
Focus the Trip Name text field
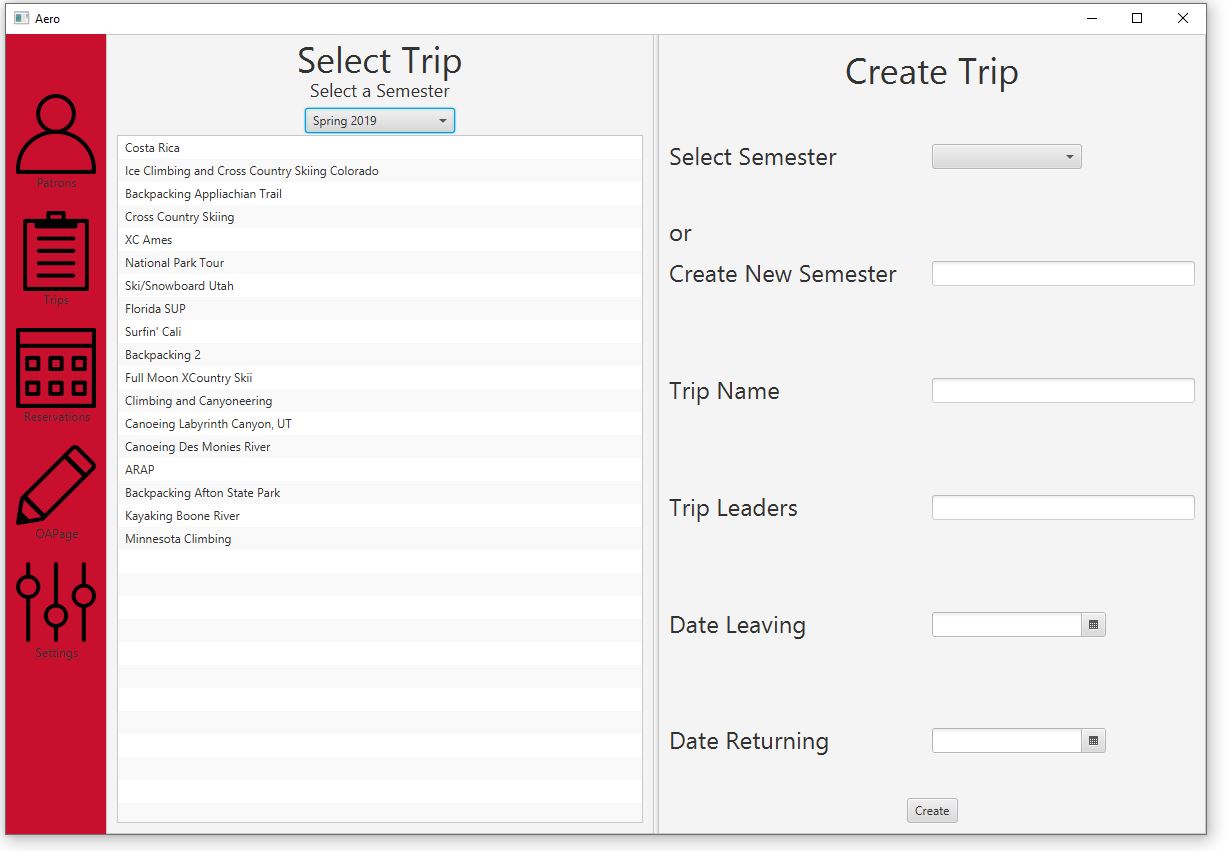(x=1062, y=391)
